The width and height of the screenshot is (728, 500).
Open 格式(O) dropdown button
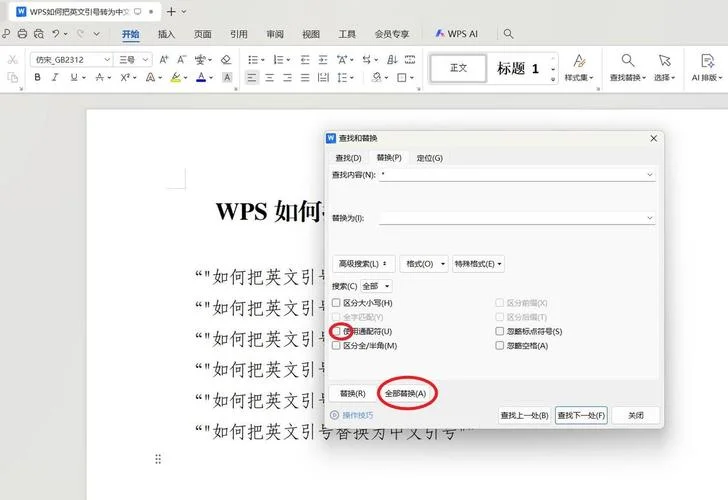coord(424,264)
